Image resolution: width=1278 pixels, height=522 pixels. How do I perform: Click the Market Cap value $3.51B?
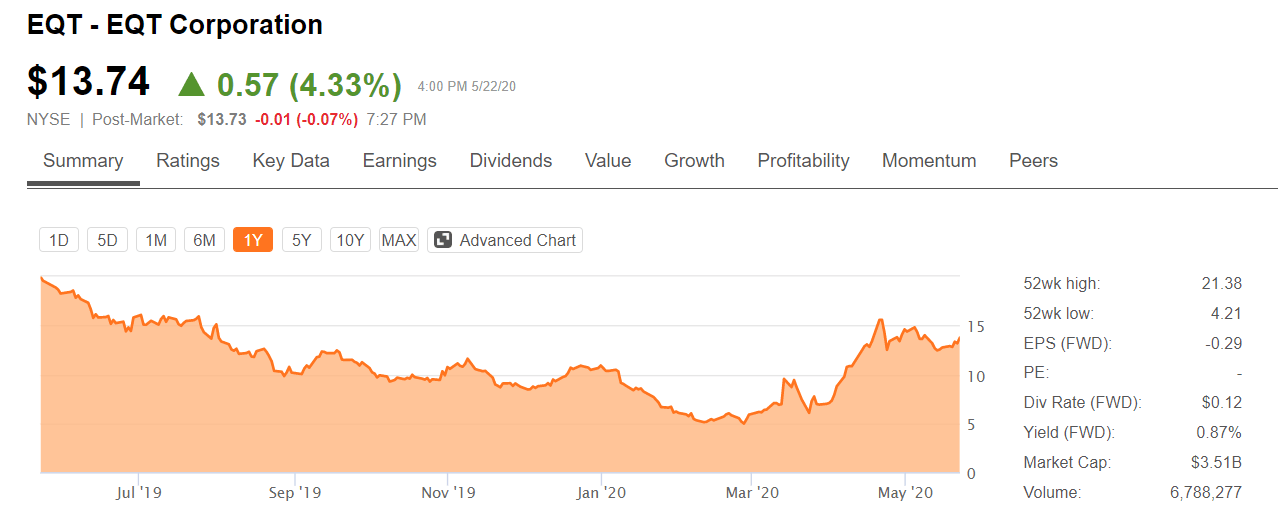tap(1217, 463)
